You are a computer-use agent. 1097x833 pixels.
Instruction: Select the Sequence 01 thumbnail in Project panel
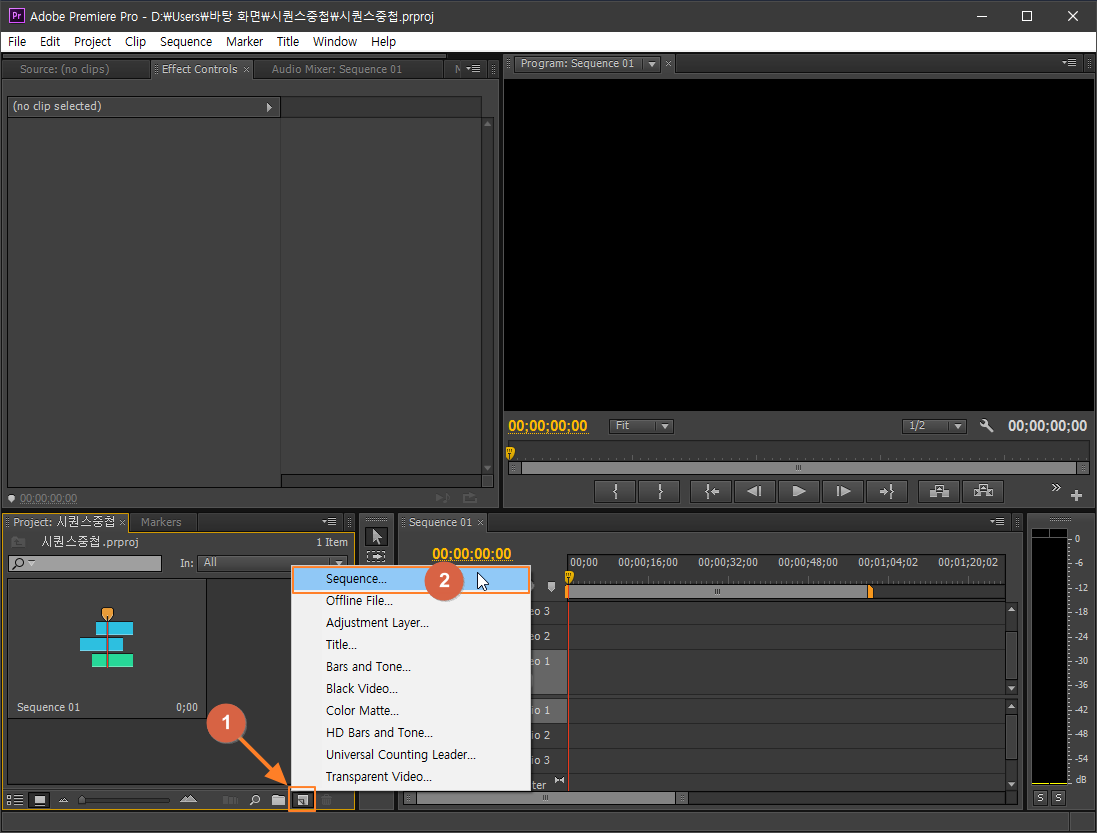tap(107, 648)
